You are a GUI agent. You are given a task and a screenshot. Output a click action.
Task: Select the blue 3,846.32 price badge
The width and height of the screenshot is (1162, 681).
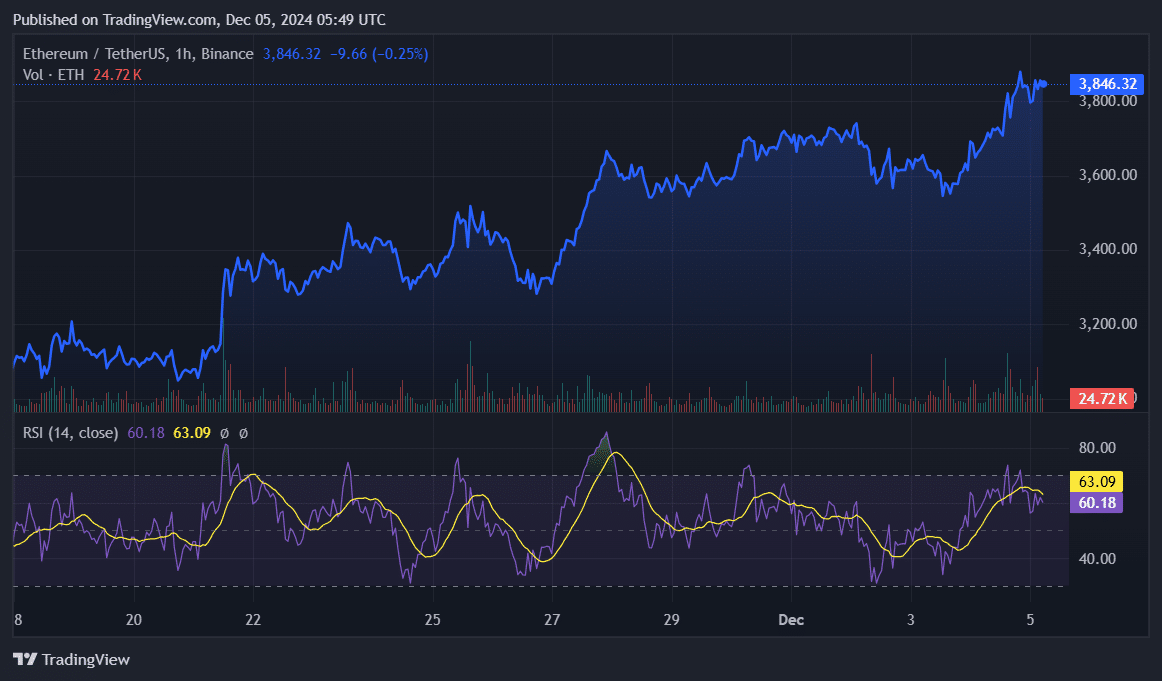(x=1105, y=84)
